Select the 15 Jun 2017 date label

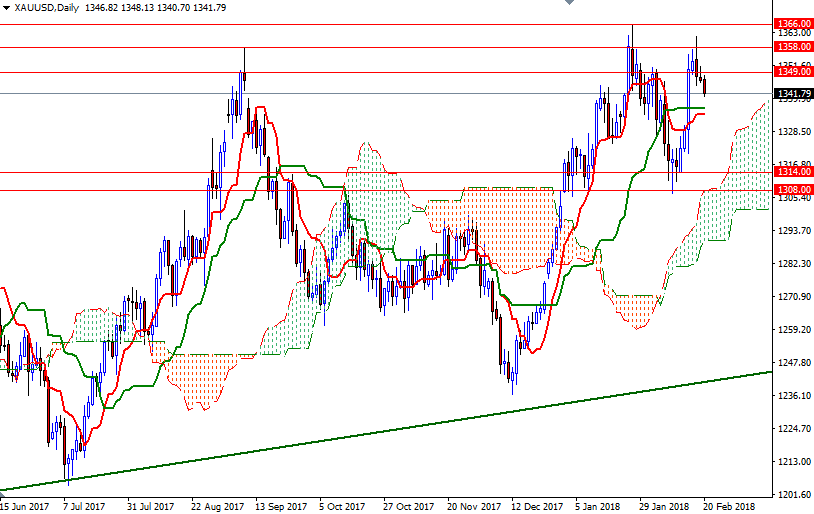pos(25,507)
